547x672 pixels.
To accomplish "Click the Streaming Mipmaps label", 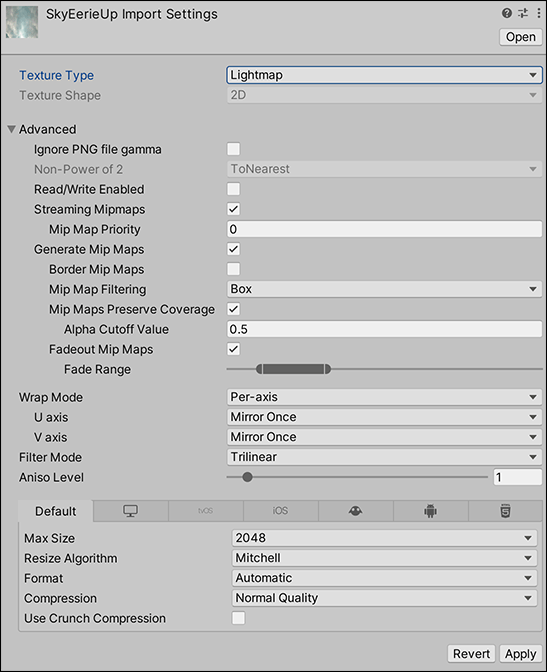I will pyautogui.click(x=90, y=209).
